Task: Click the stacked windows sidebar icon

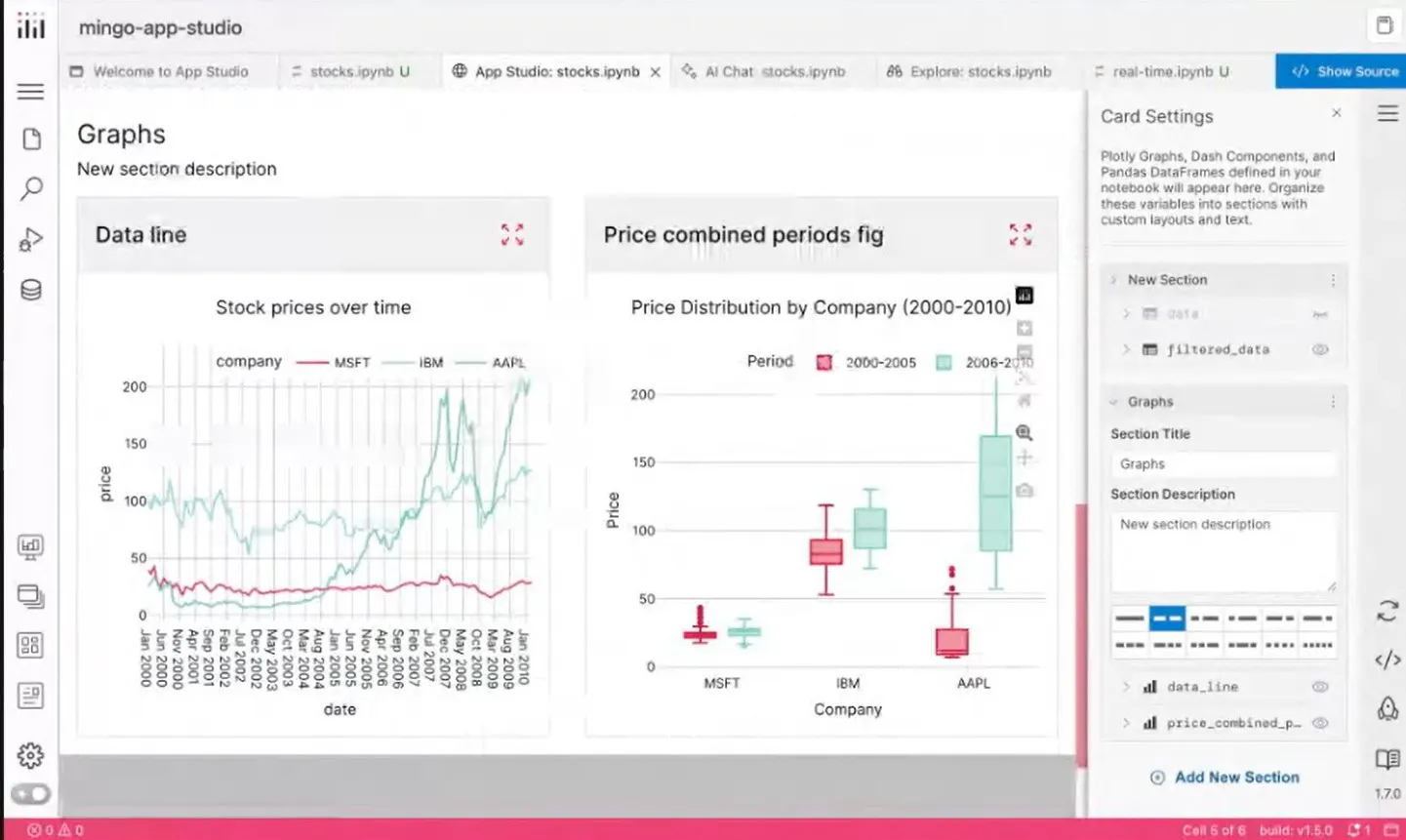Action: pos(30,596)
